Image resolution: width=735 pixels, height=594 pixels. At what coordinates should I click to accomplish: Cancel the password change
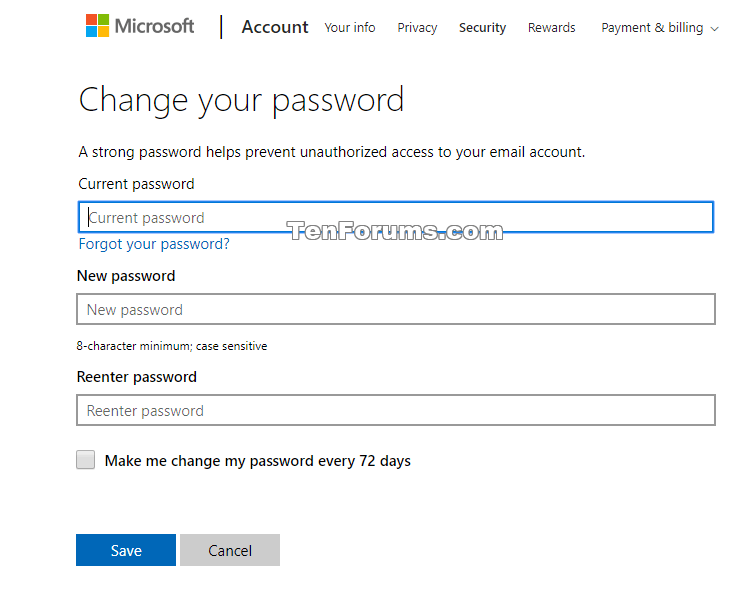pyautogui.click(x=230, y=550)
